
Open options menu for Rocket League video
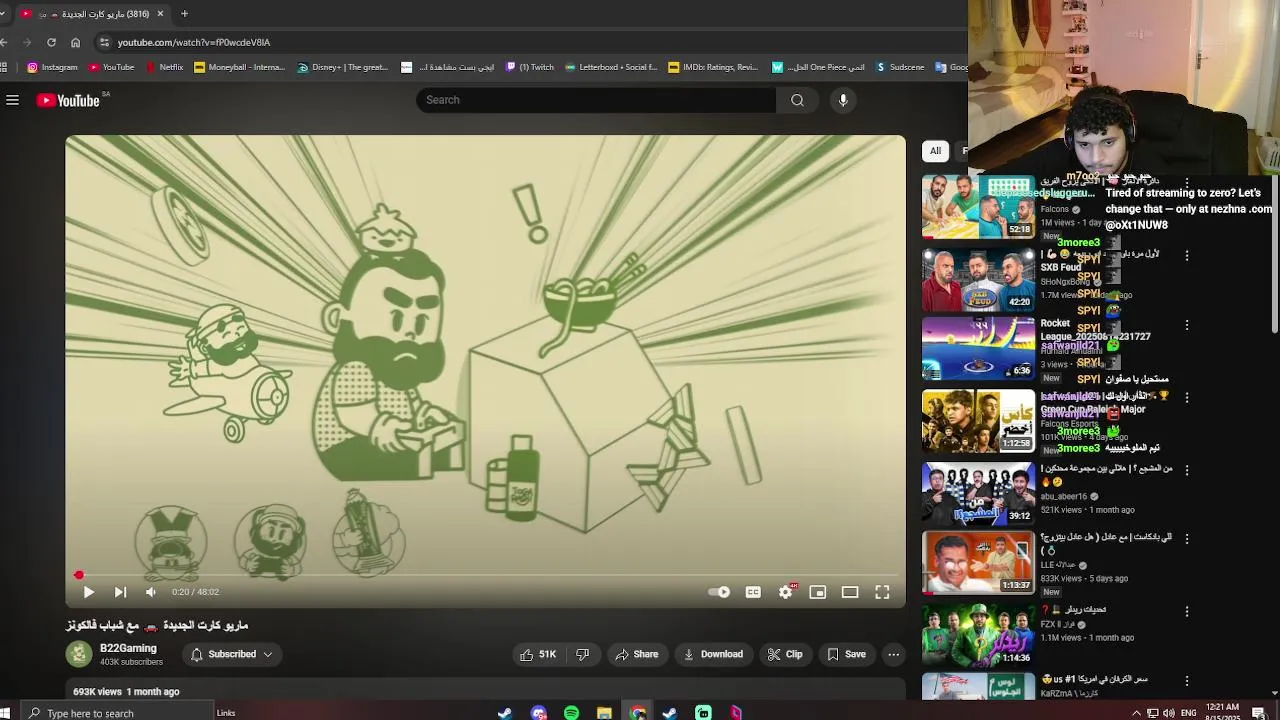(1187, 325)
